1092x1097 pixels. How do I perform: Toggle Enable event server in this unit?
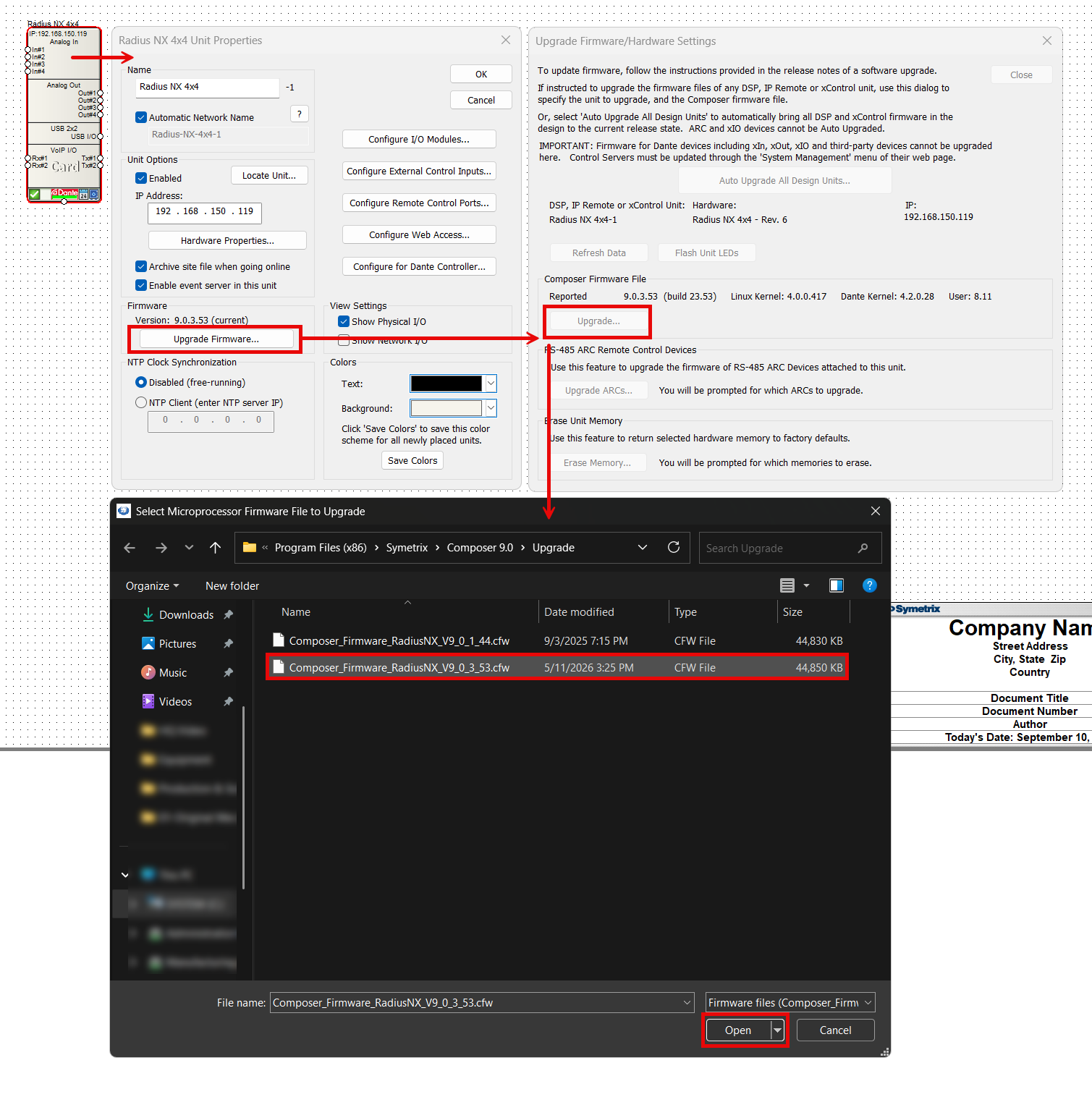[141, 285]
